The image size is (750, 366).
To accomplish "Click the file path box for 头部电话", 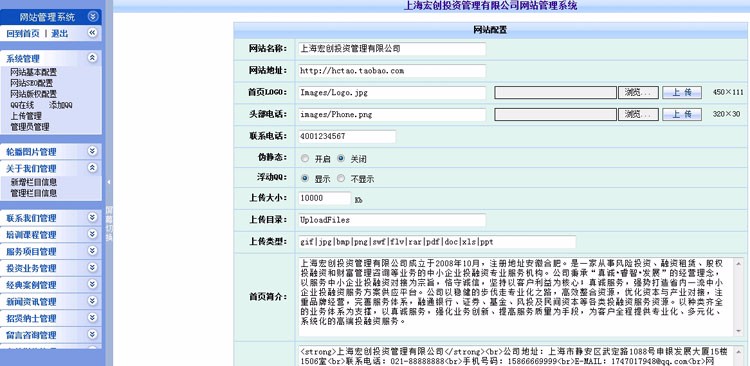I will tap(555, 115).
